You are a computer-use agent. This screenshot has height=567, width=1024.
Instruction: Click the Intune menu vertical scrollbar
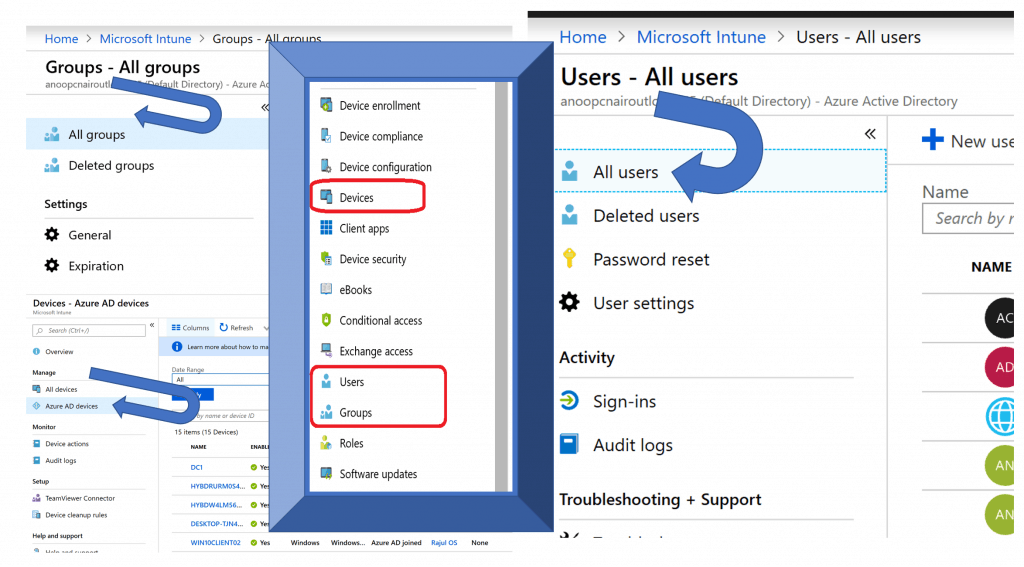pyautogui.click(x=502, y=286)
